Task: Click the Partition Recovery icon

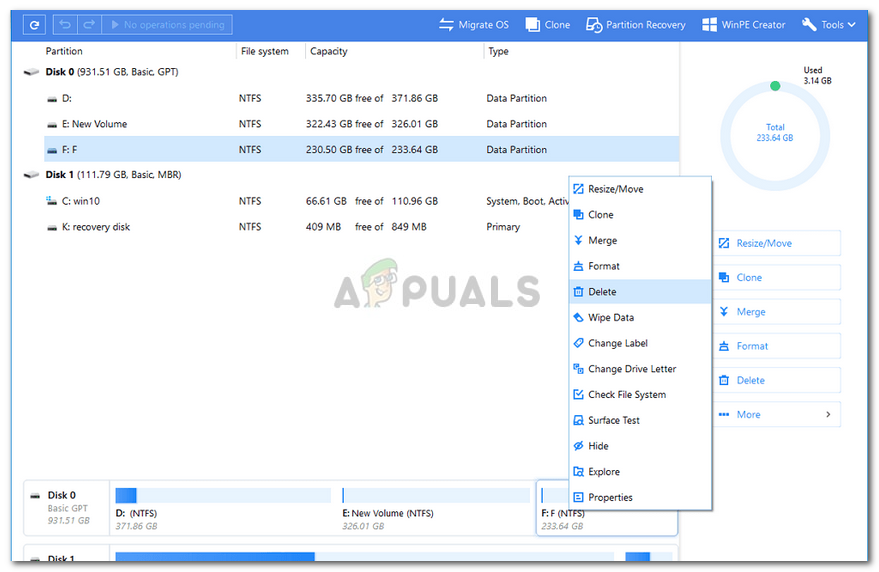Action: coord(594,25)
